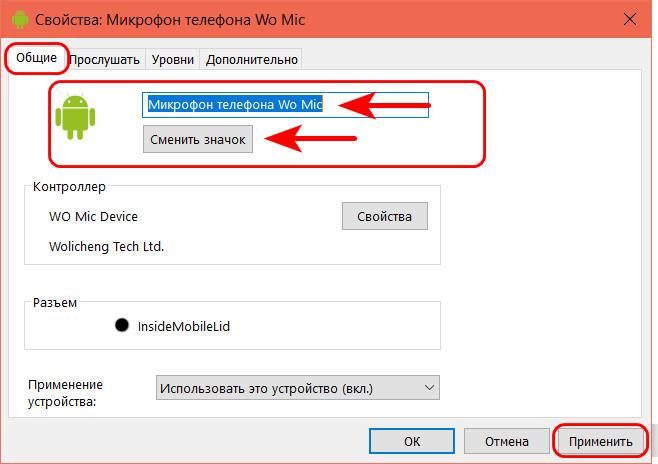Click the Контроллер group label
This screenshot has height=464, width=658.
(69, 187)
